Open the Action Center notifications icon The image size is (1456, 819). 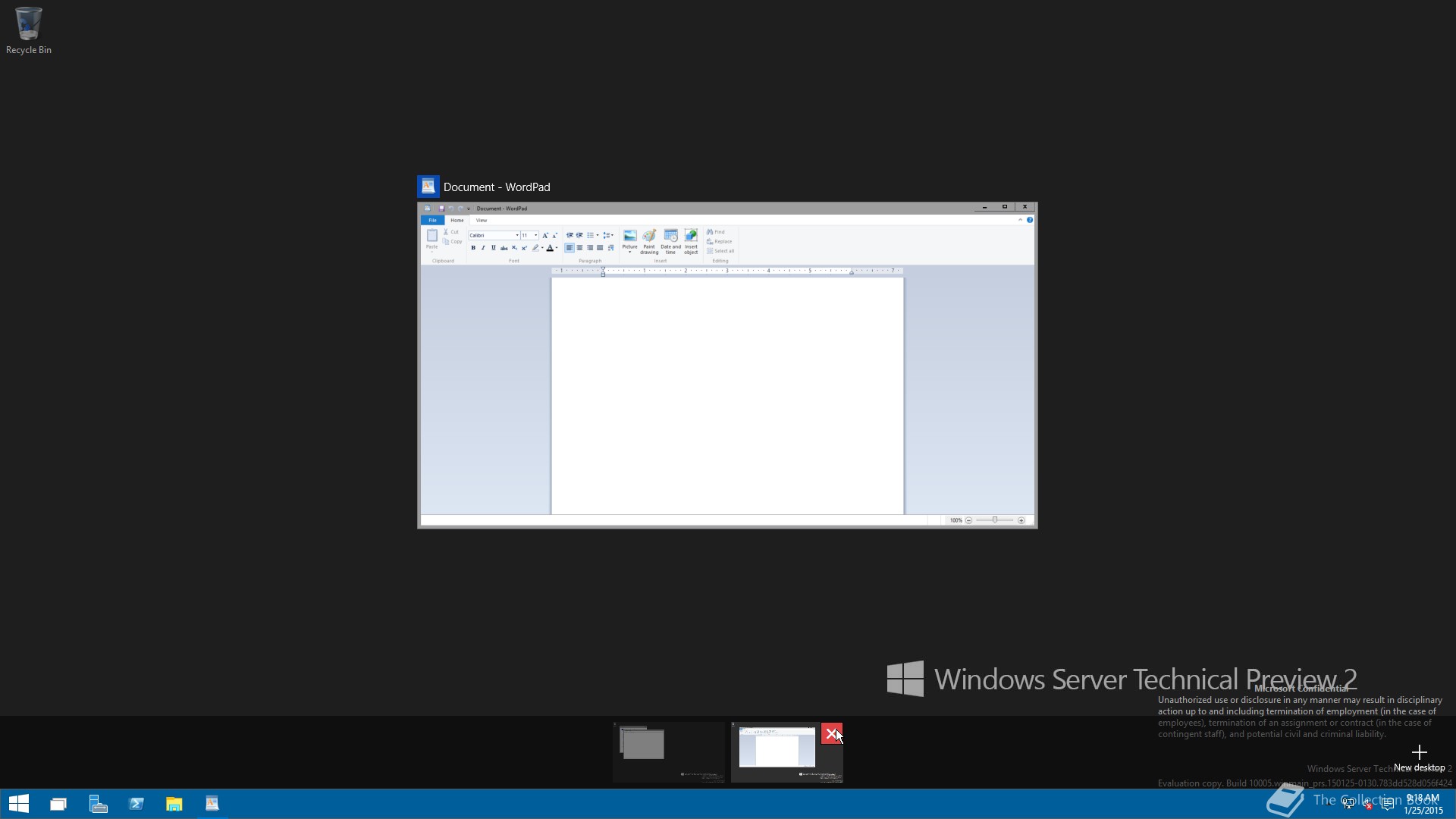(1388, 804)
